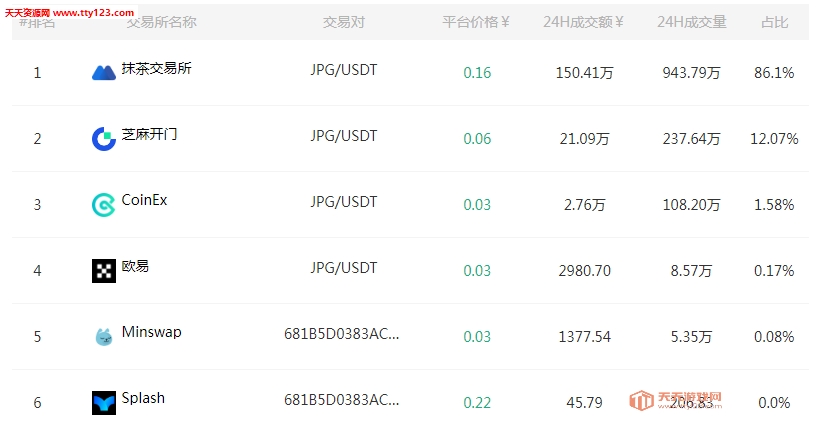Image resolution: width=819 pixels, height=425 pixels.
Task: Select JPG/USDT pair in 欧易 row
Action: tap(344, 268)
